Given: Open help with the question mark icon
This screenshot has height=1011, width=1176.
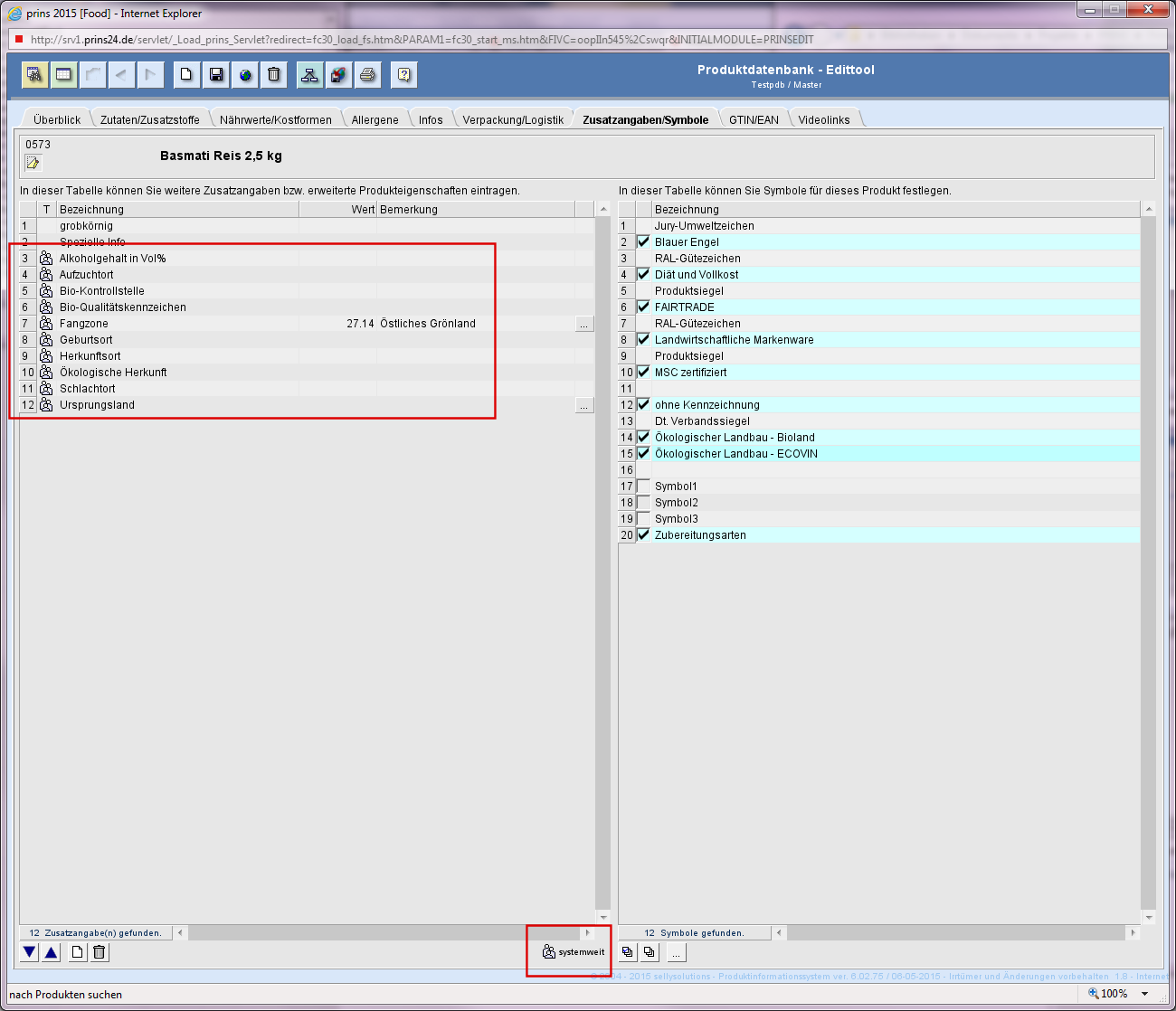Looking at the screenshot, I should [x=403, y=74].
